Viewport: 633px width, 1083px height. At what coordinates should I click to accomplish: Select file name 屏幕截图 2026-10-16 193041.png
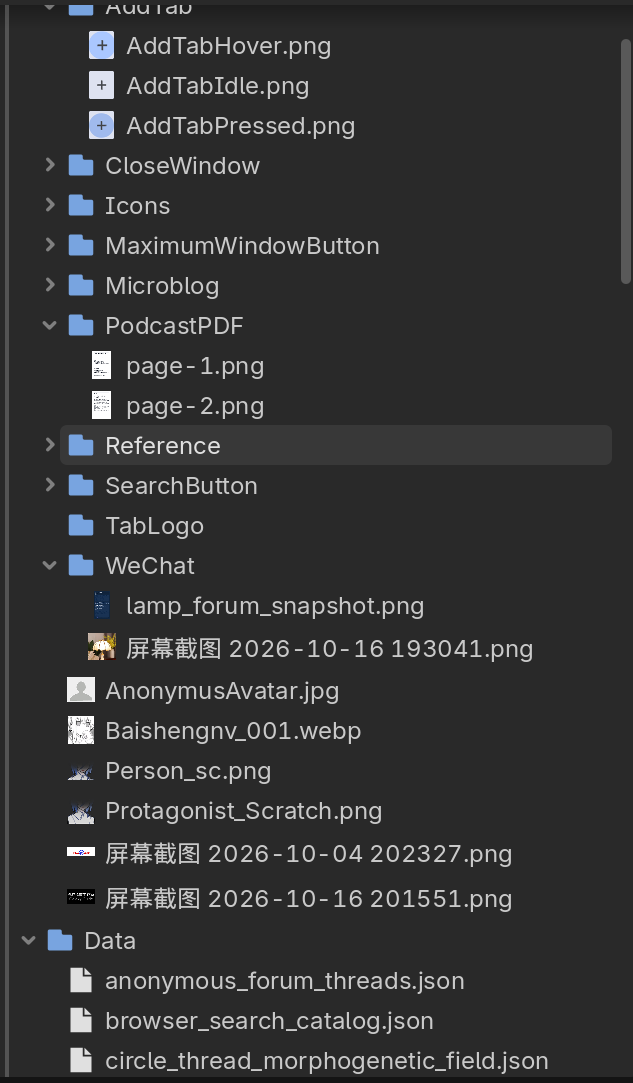(330, 649)
